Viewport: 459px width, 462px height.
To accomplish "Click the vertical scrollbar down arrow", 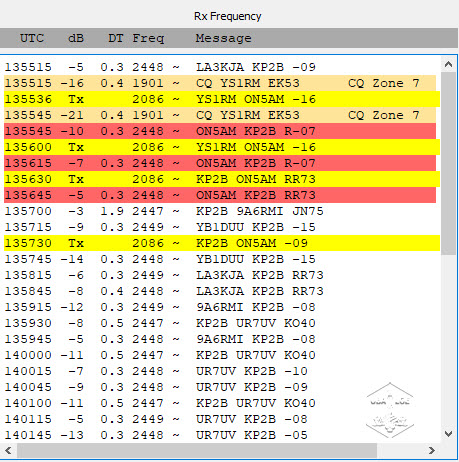I will coord(448,434).
